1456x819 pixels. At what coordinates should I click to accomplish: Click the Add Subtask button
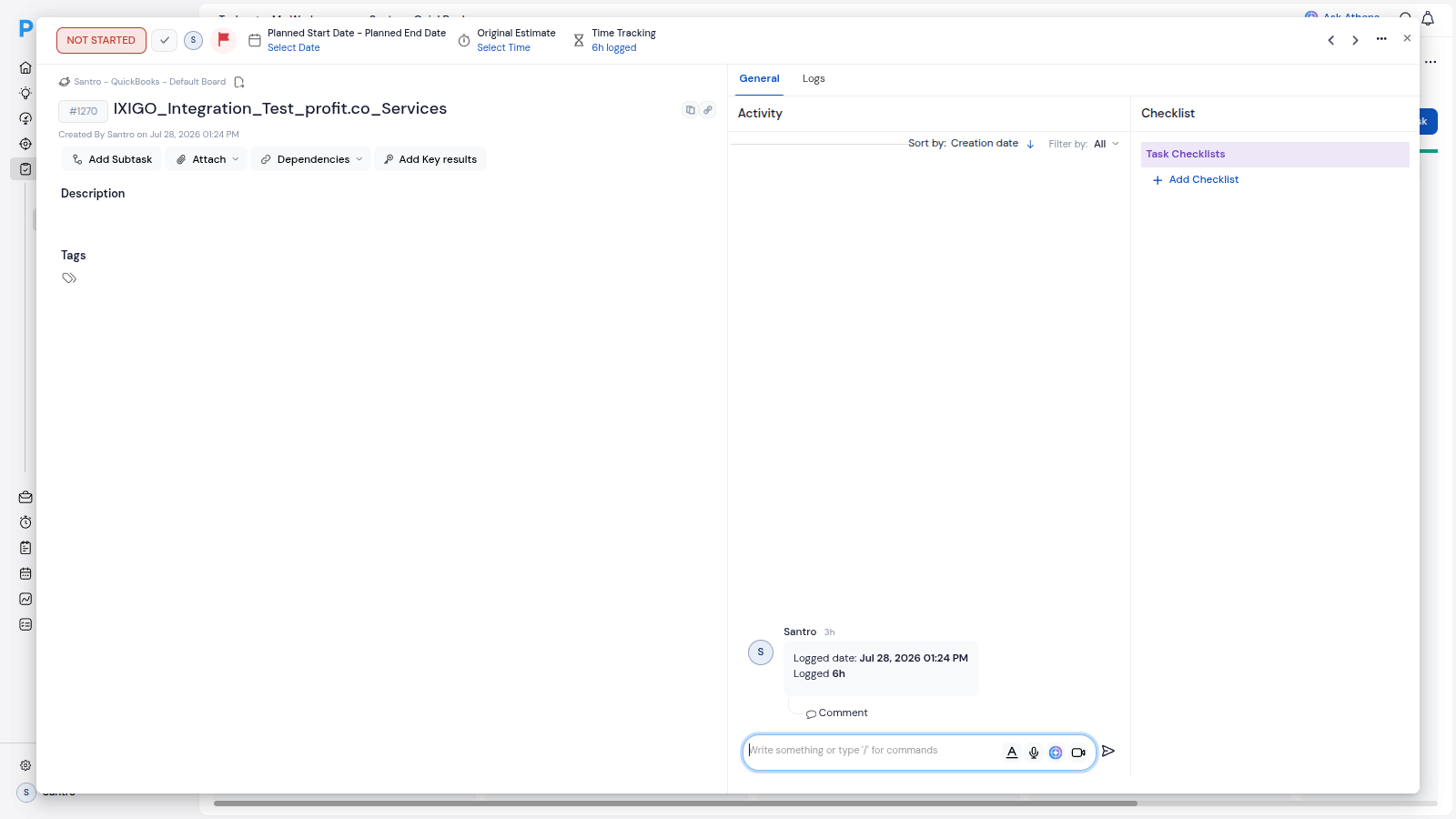(x=112, y=159)
